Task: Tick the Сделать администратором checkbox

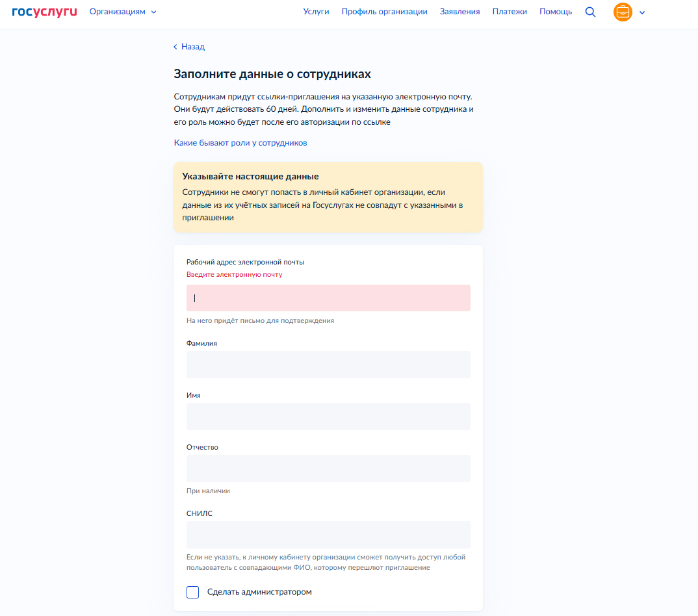Action: point(193,592)
